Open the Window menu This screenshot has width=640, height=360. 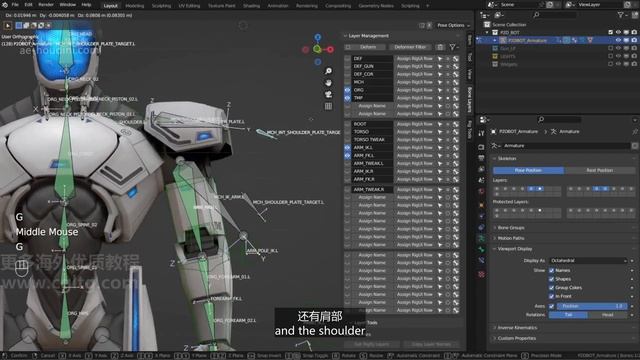(x=67, y=4)
